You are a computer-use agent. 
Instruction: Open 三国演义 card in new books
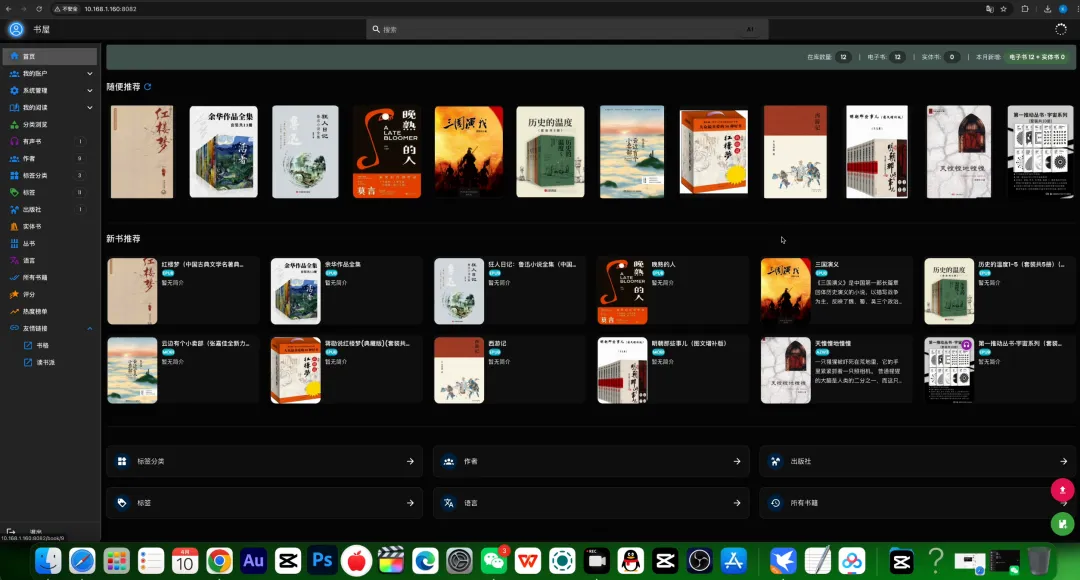point(836,291)
